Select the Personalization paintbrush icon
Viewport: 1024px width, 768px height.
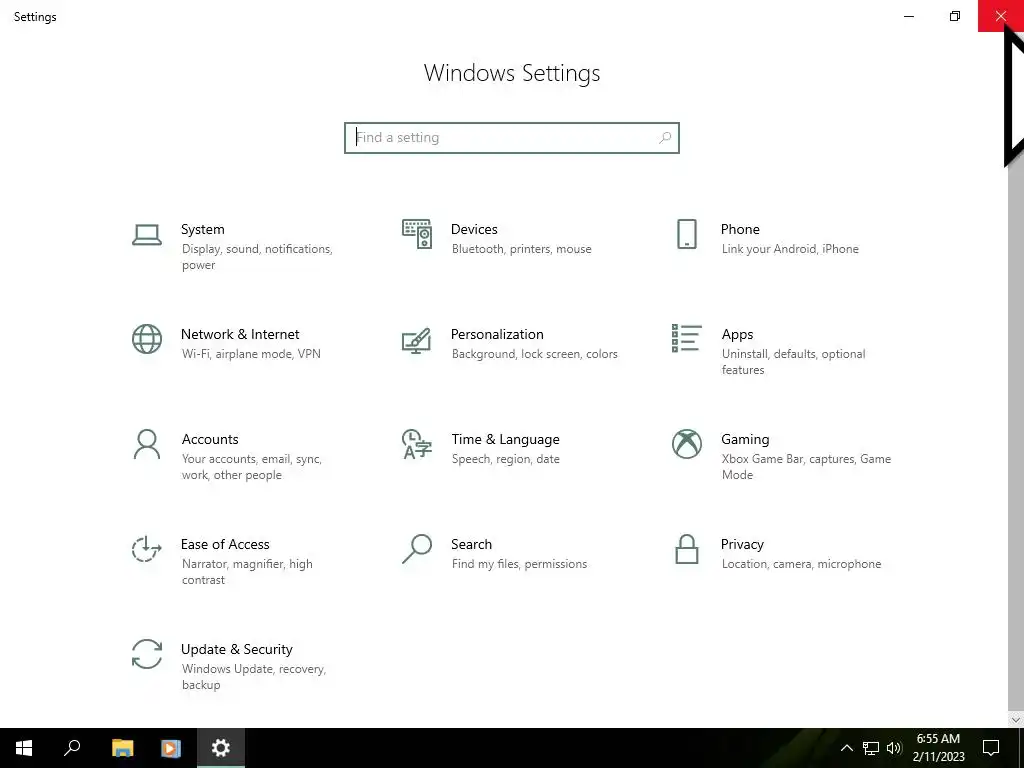417,340
